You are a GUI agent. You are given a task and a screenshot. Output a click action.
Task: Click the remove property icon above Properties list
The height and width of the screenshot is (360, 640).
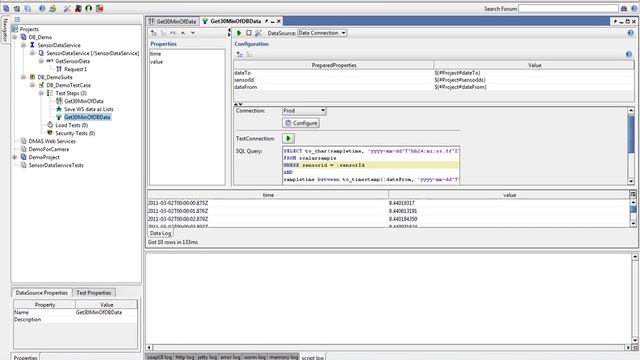[164, 33]
